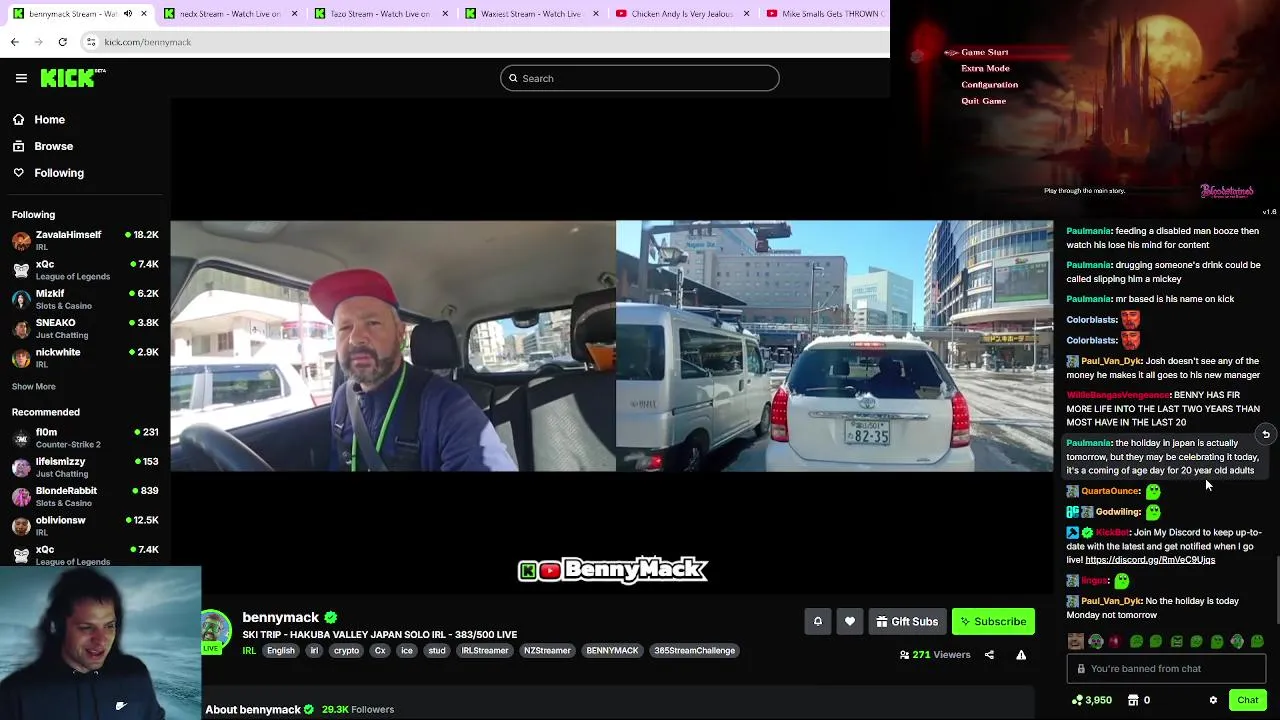Image resolution: width=1280 pixels, height=720 pixels.
Task: Open SNEAKO channel avatar
Action: pos(21,329)
